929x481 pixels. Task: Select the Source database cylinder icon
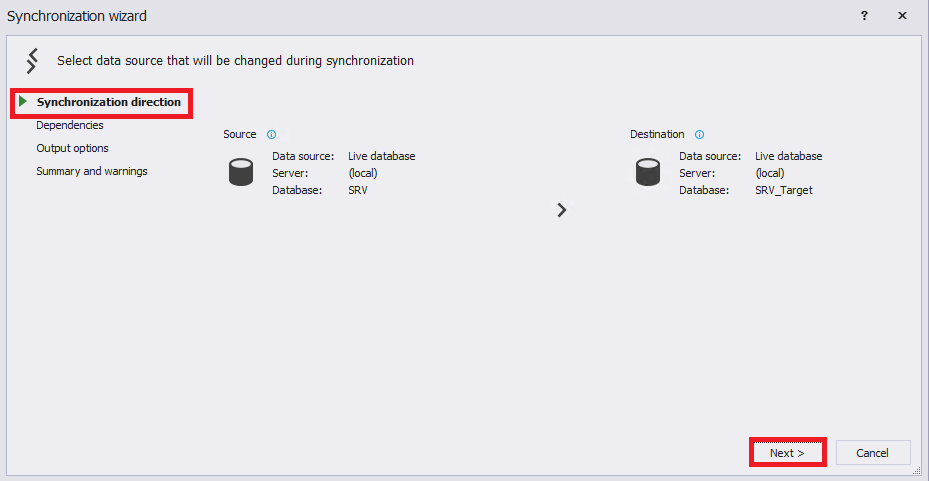coord(241,173)
